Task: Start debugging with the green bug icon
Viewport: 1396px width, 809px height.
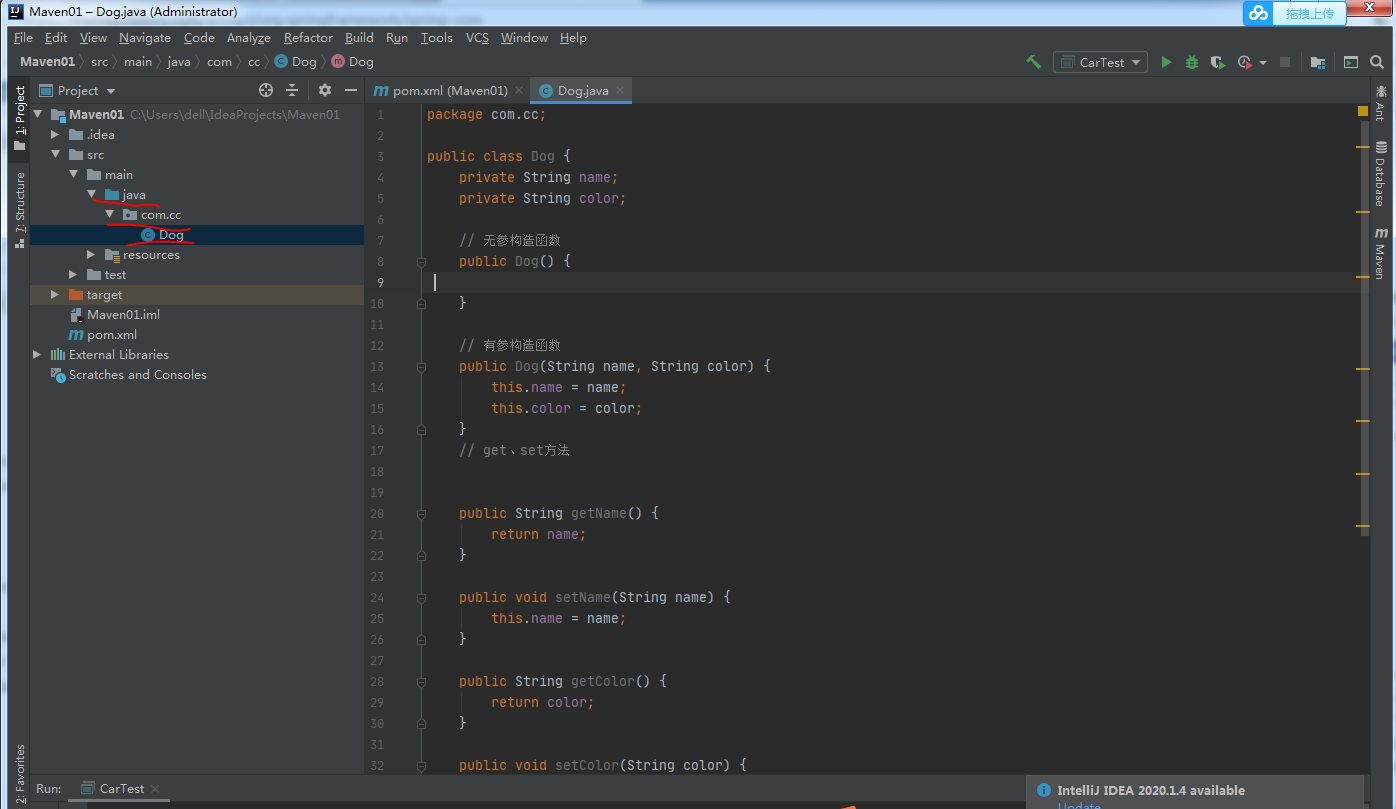Action: point(1192,62)
